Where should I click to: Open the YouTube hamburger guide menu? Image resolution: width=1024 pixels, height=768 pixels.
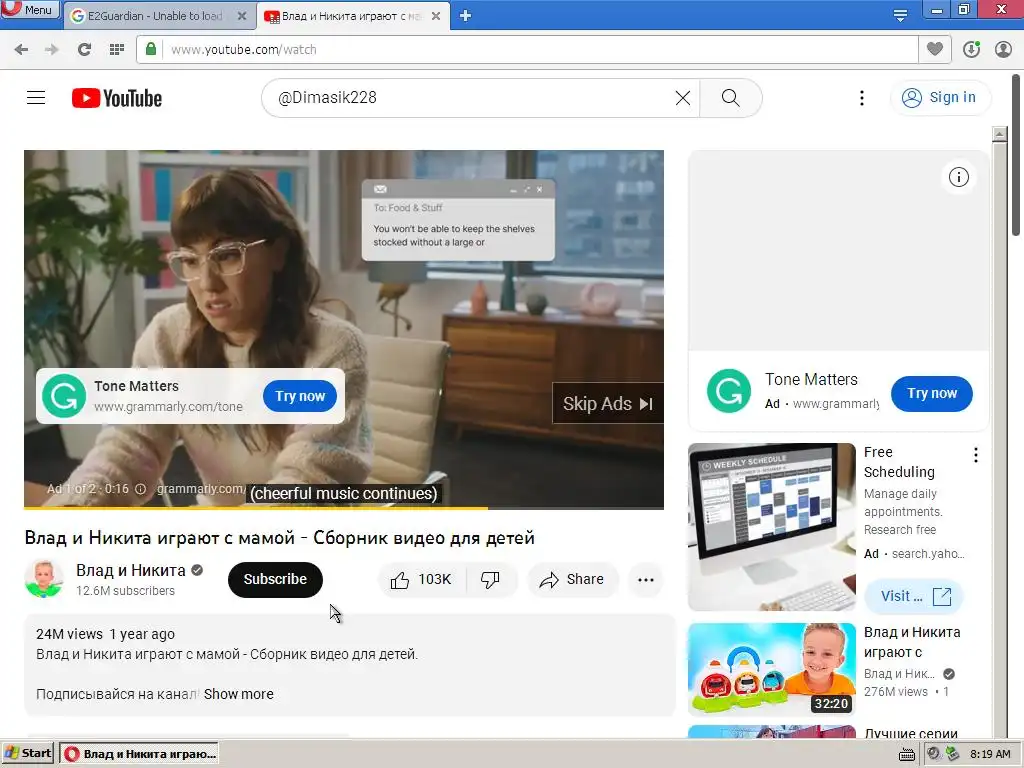[x=36, y=98]
